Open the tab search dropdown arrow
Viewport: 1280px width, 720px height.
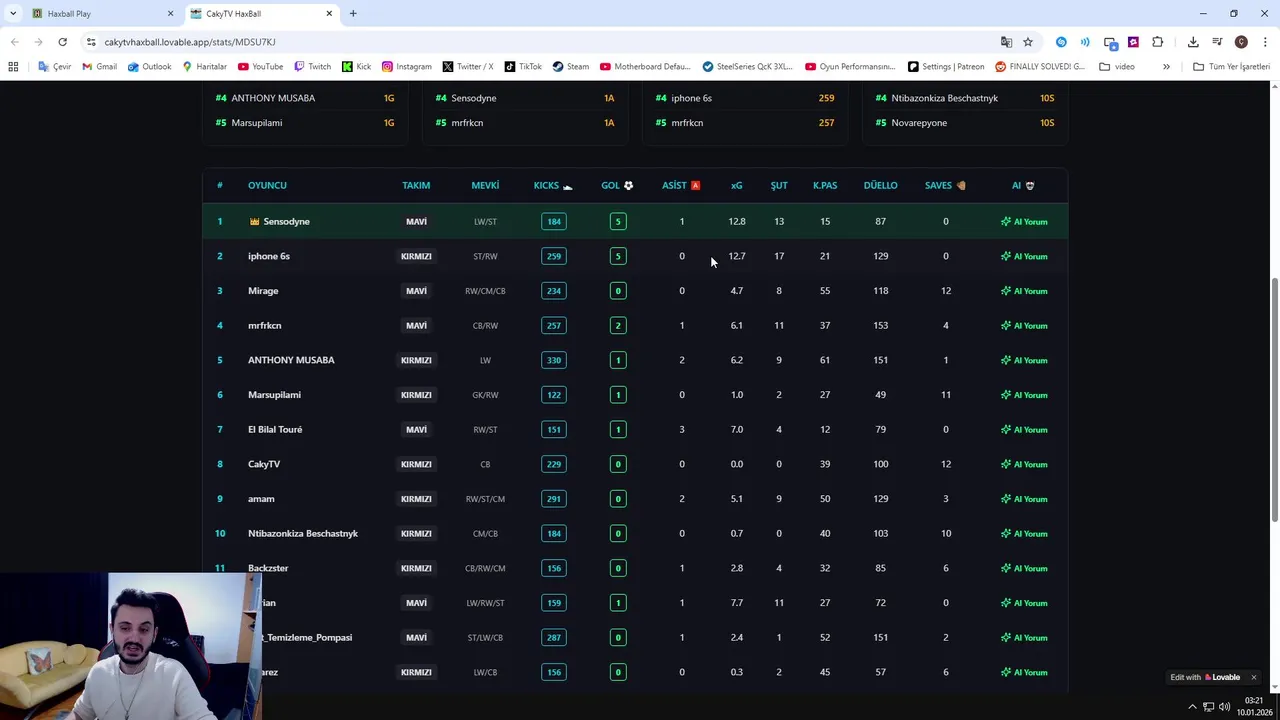(13, 13)
